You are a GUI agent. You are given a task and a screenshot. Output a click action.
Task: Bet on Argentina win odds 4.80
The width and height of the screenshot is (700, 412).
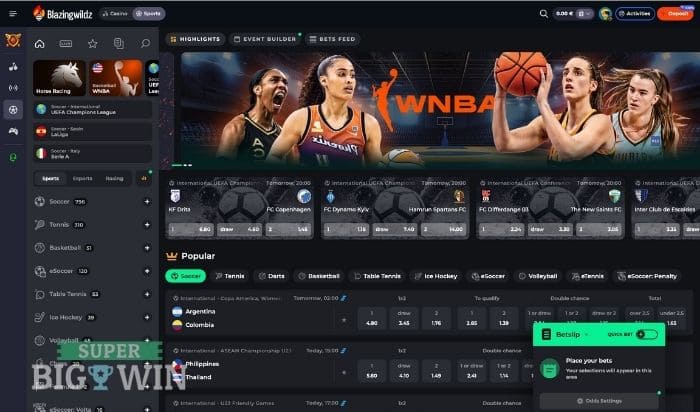(x=371, y=318)
